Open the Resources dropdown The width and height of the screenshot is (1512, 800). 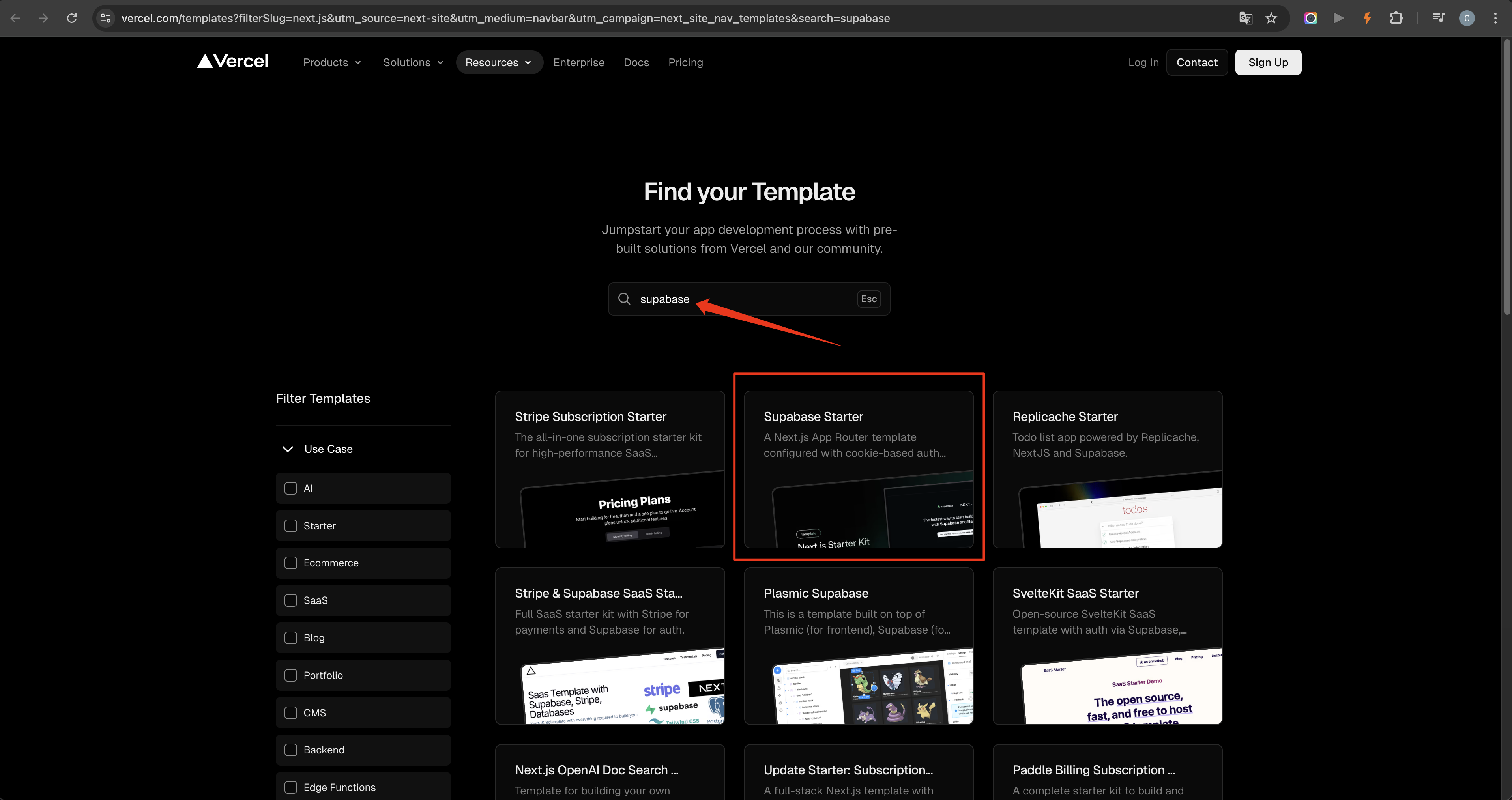tap(499, 62)
